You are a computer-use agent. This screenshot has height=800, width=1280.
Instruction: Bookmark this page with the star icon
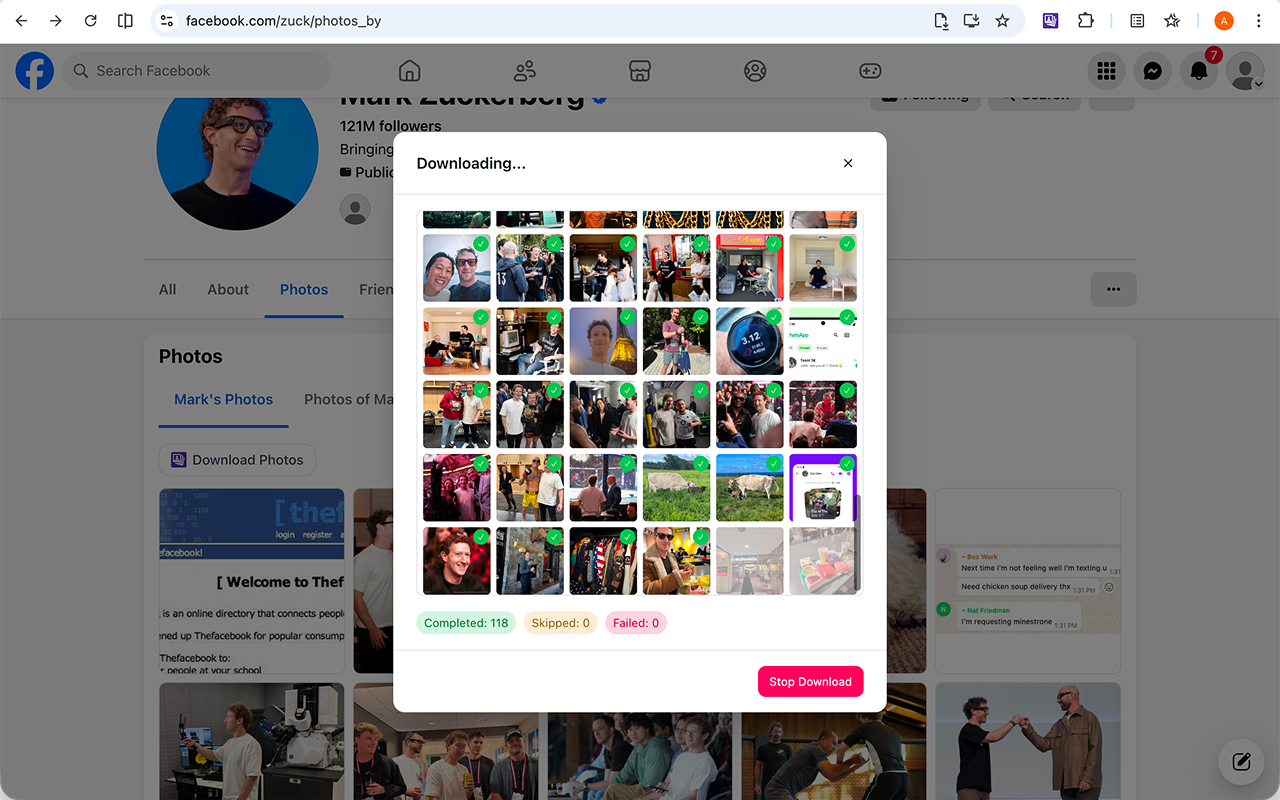1002,20
